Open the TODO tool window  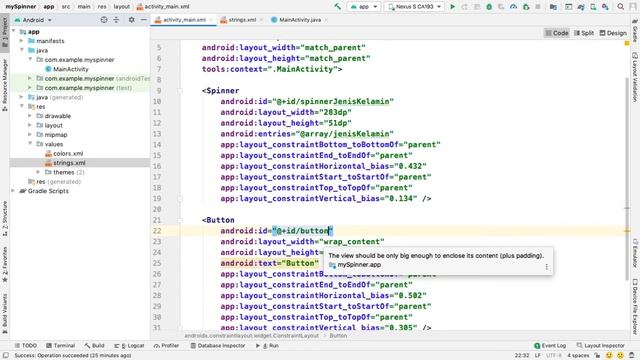tap(26, 346)
